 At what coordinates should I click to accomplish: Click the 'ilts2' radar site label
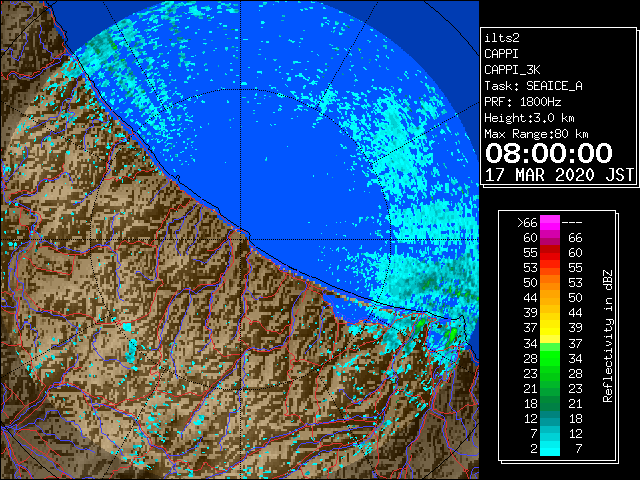502,38
